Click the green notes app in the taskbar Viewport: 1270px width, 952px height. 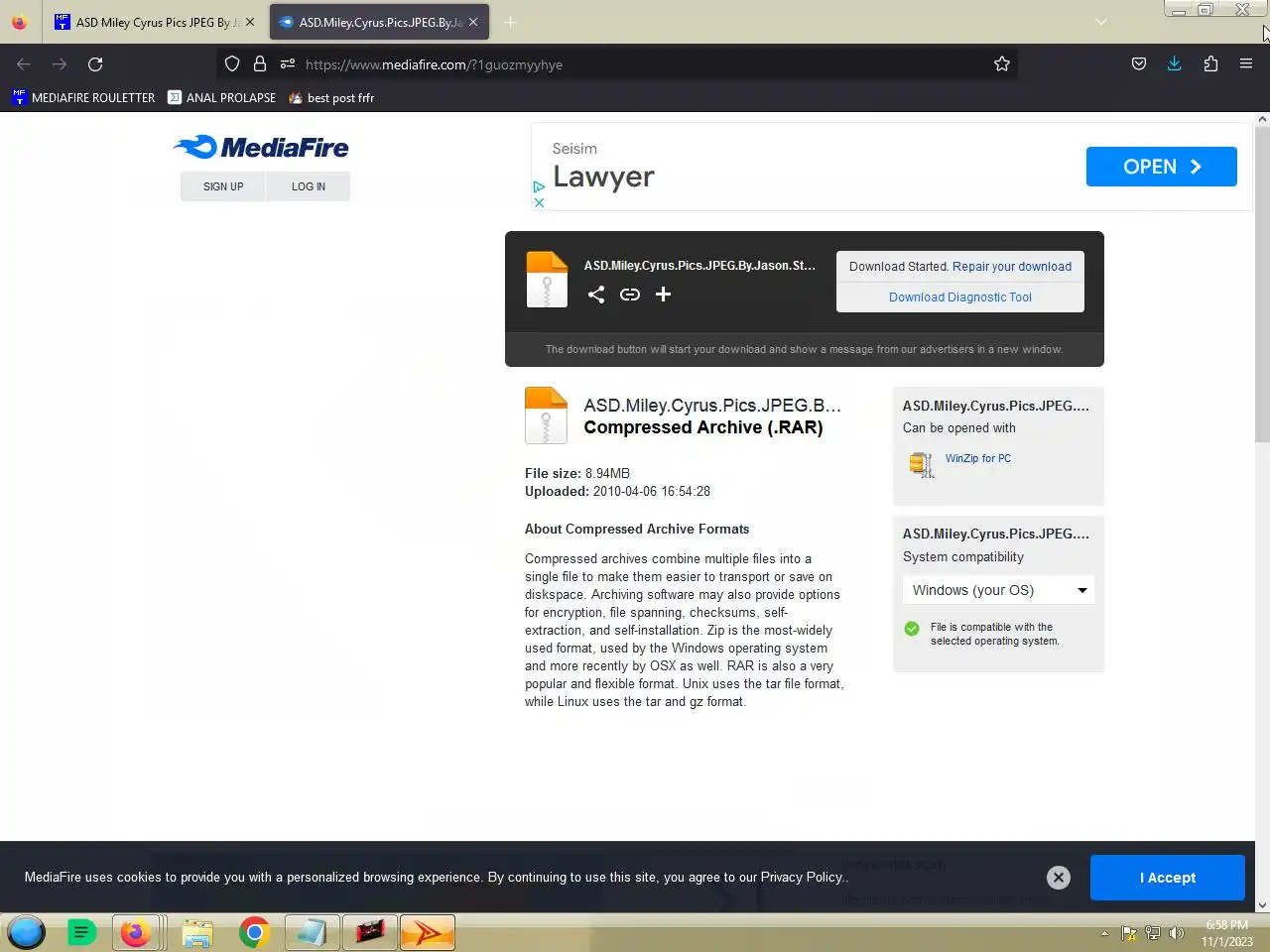[81, 933]
